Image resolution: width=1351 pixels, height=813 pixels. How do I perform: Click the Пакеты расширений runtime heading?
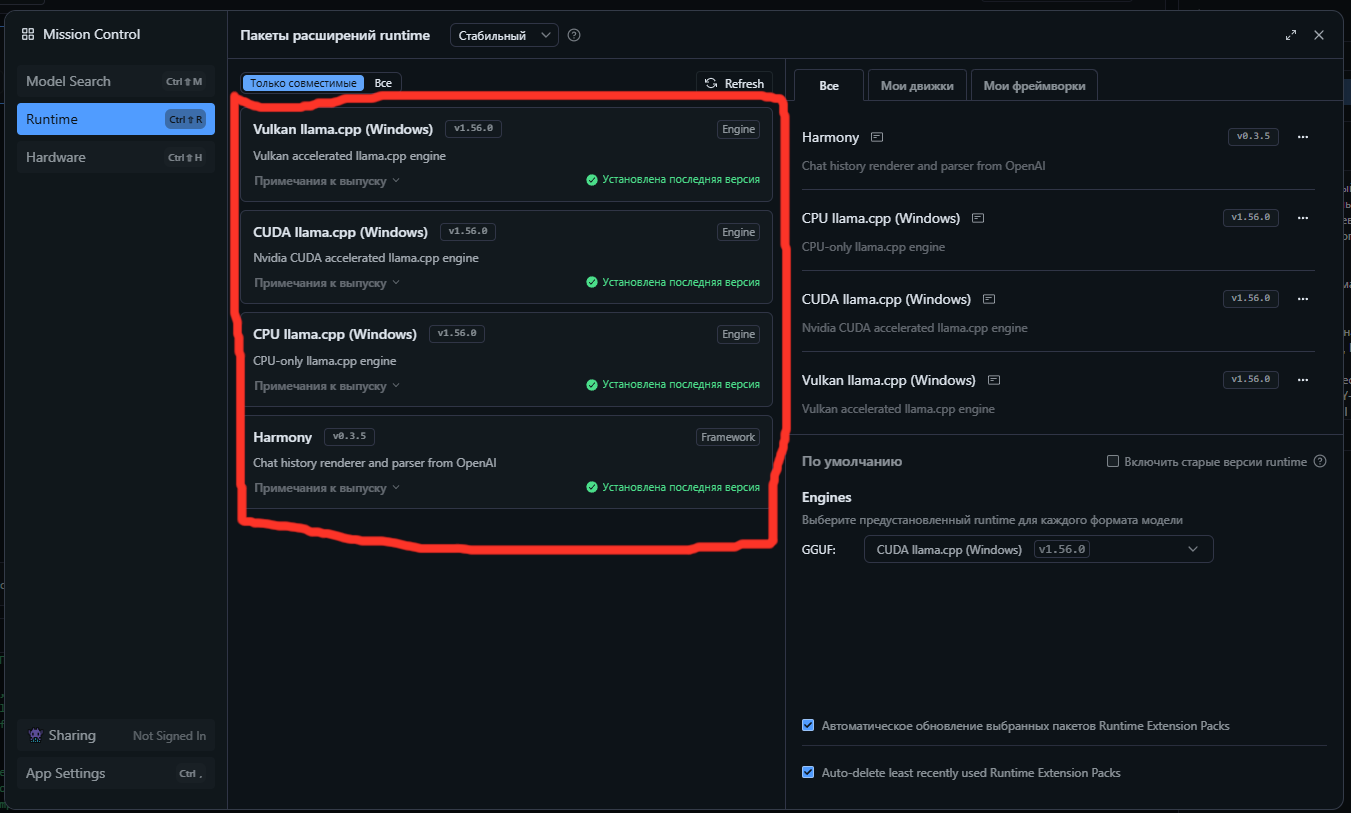pos(335,35)
